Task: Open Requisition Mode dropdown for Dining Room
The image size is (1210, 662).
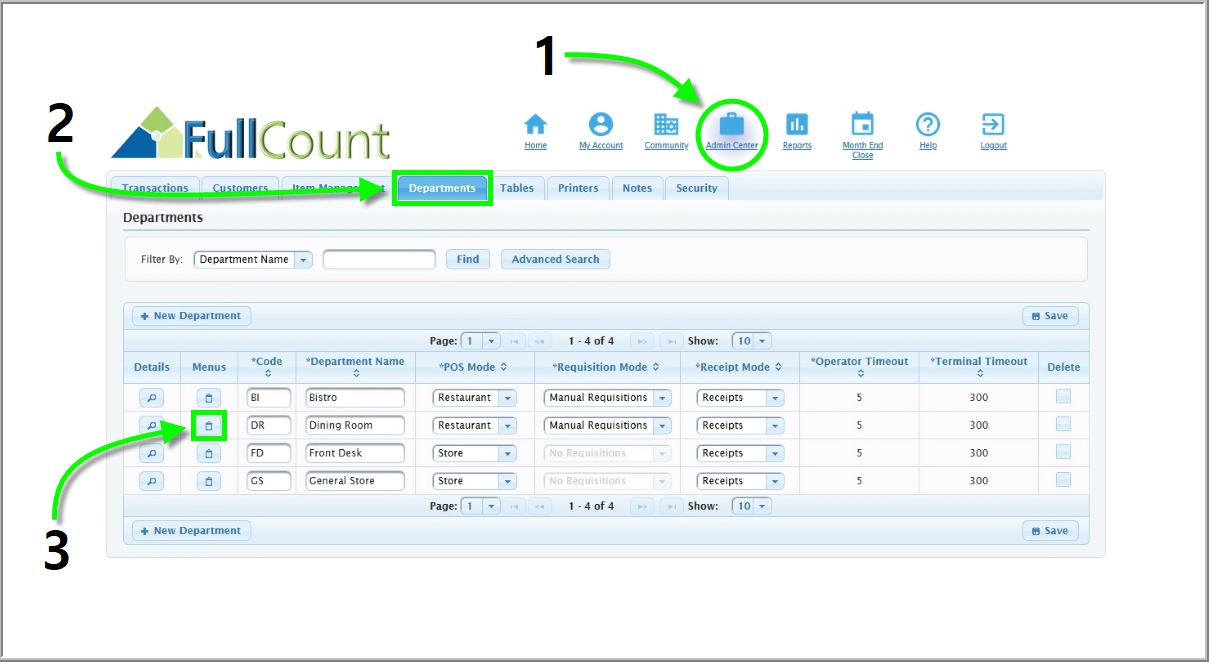Action: tap(608, 426)
